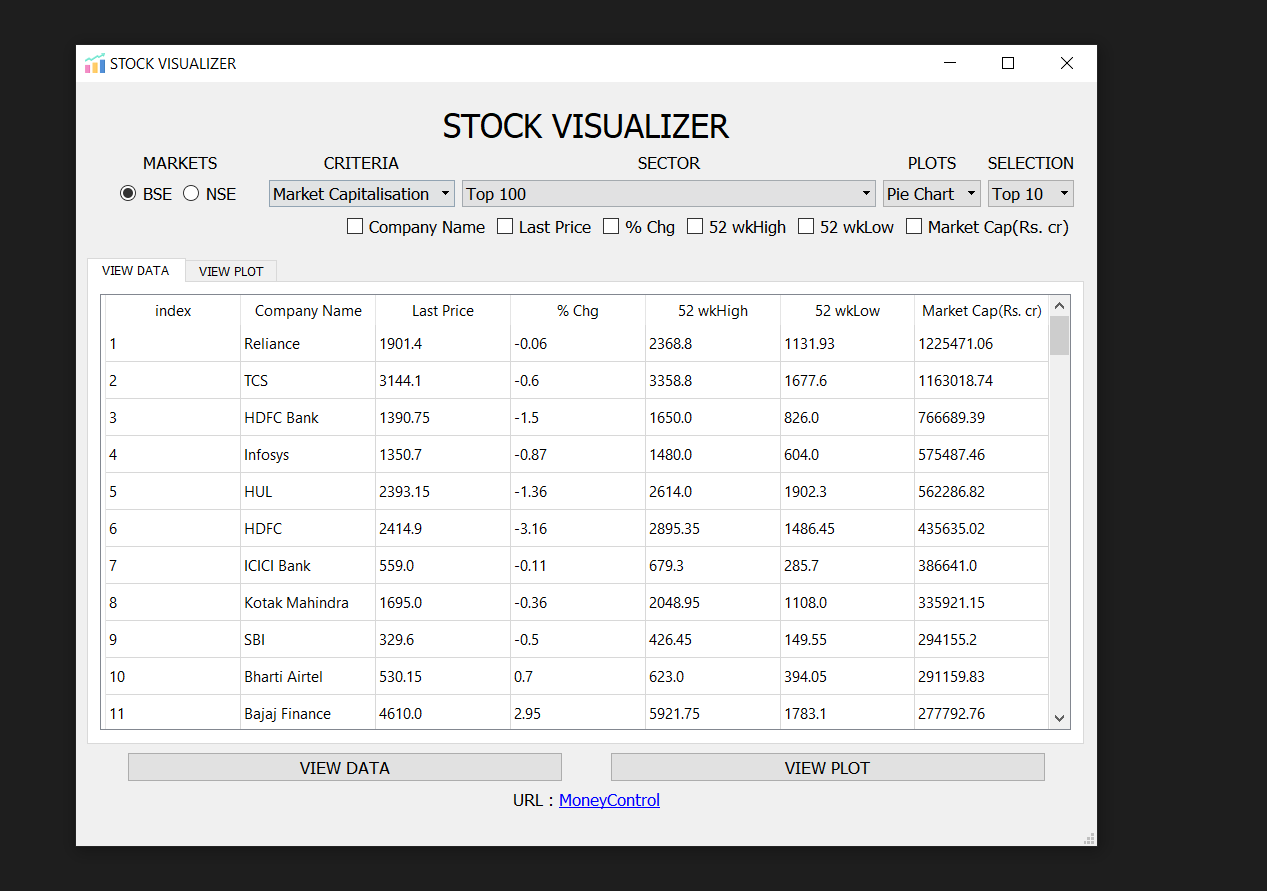Viewport: 1267px width, 891px height.
Task: Switch to the VIEW PLOT tab
Action: [x=231, y=272]
